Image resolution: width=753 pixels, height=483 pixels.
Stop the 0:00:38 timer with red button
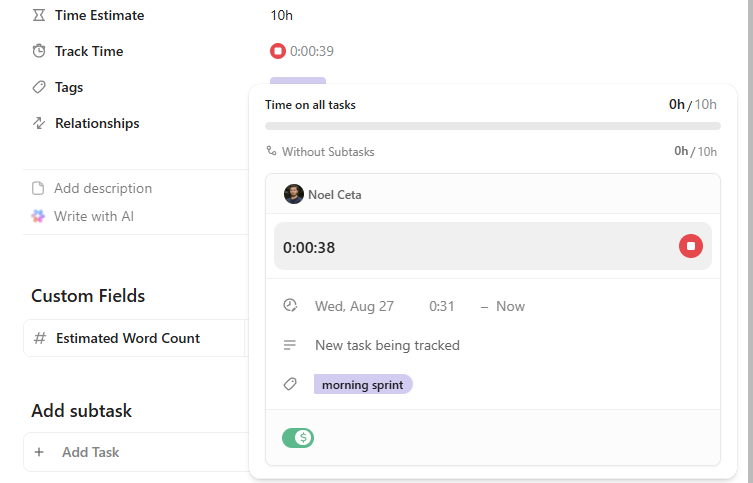point(691,246)
